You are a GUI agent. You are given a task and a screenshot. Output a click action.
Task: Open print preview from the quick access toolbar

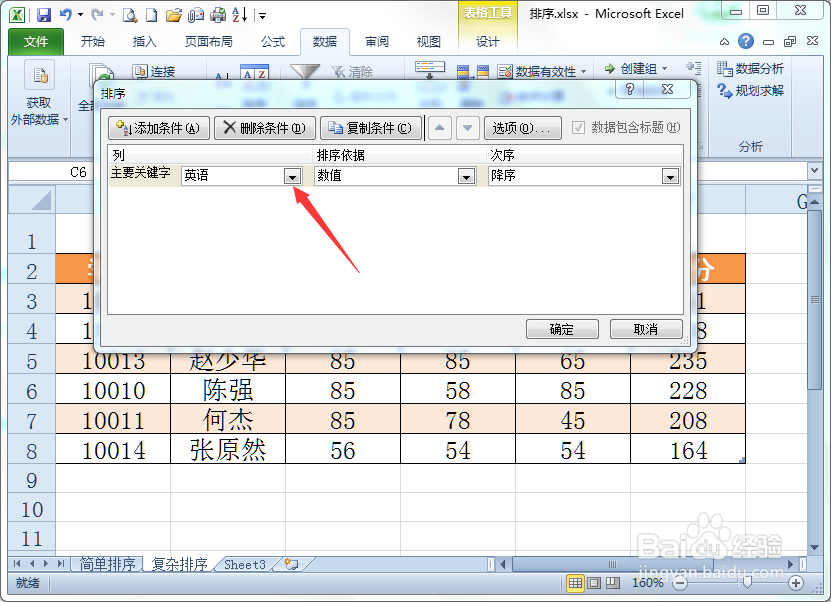(130, 15)
